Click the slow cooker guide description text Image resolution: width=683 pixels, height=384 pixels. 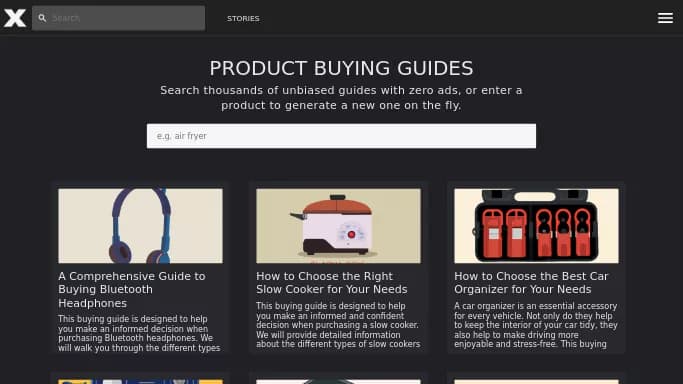click(338, 325)
